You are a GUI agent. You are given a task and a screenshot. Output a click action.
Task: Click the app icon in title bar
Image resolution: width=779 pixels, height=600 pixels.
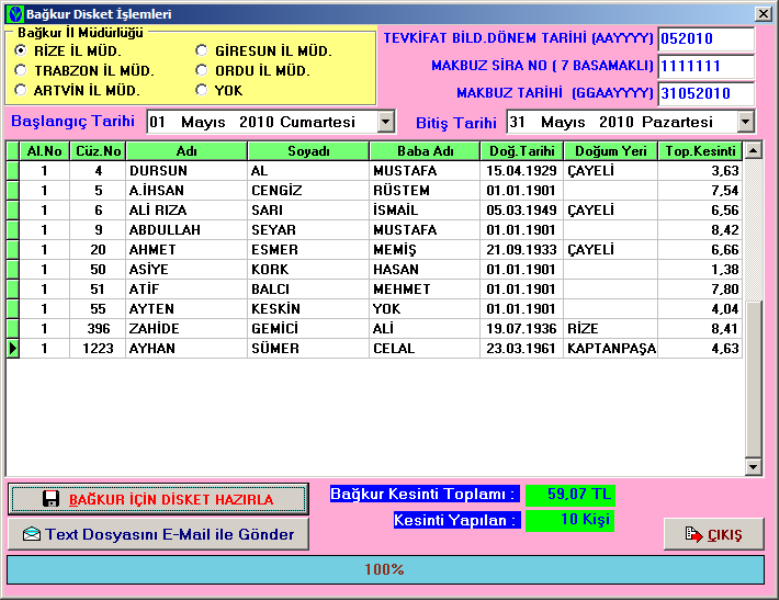point(15,14)
